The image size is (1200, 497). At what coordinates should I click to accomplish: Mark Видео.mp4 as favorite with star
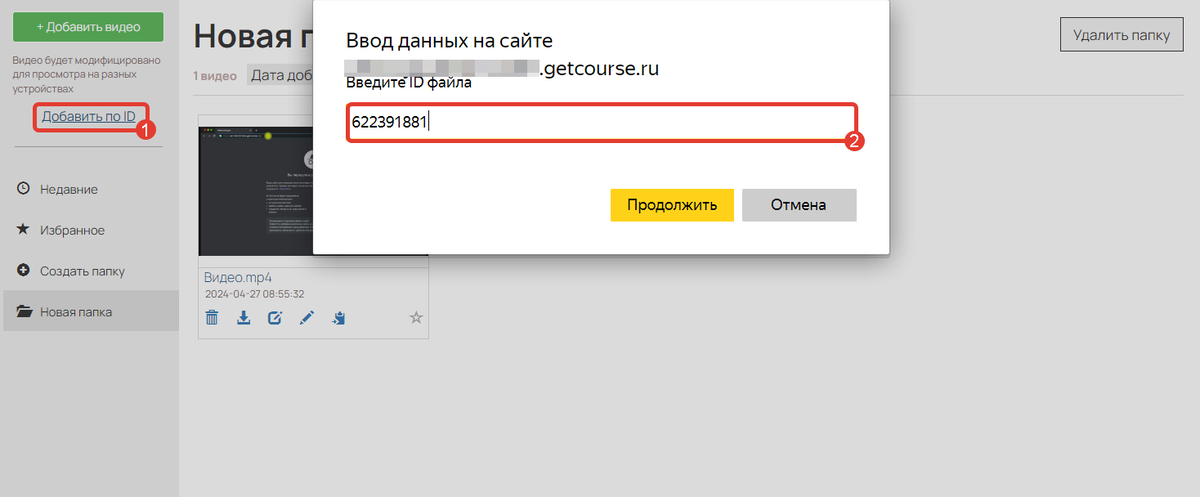tap(416, 318)
